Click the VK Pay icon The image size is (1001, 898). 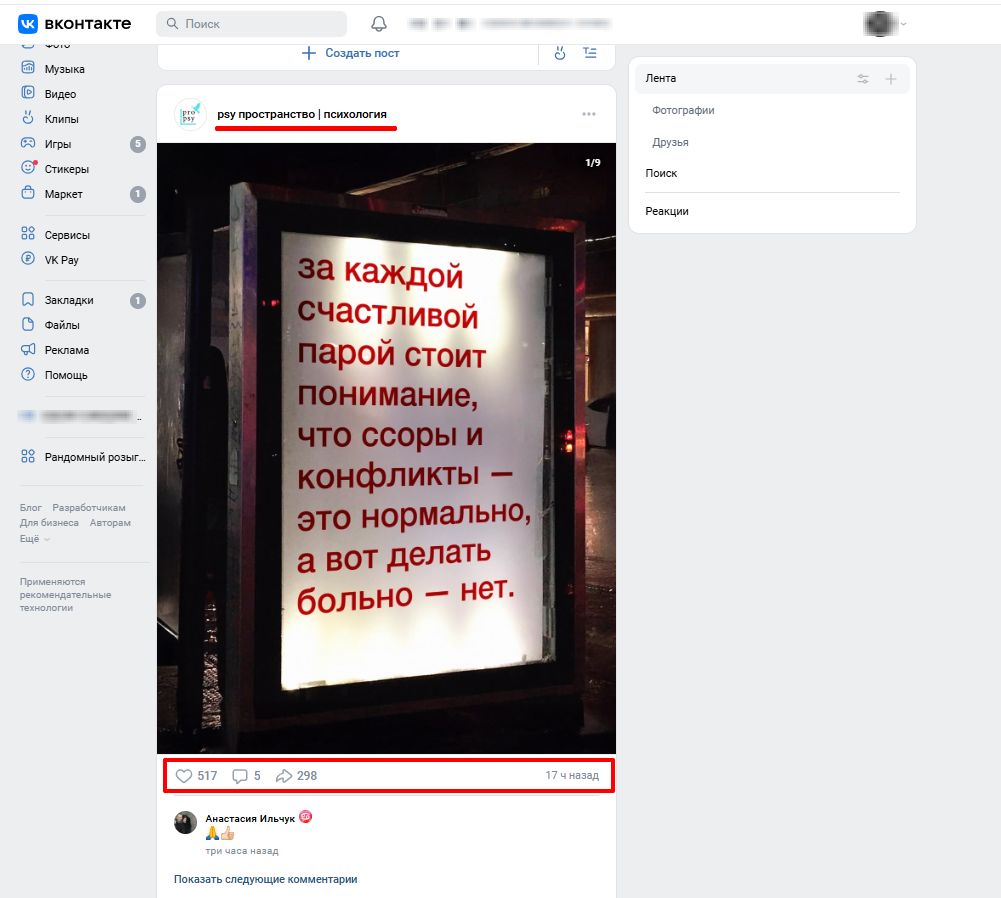click(x=28, y=258)
